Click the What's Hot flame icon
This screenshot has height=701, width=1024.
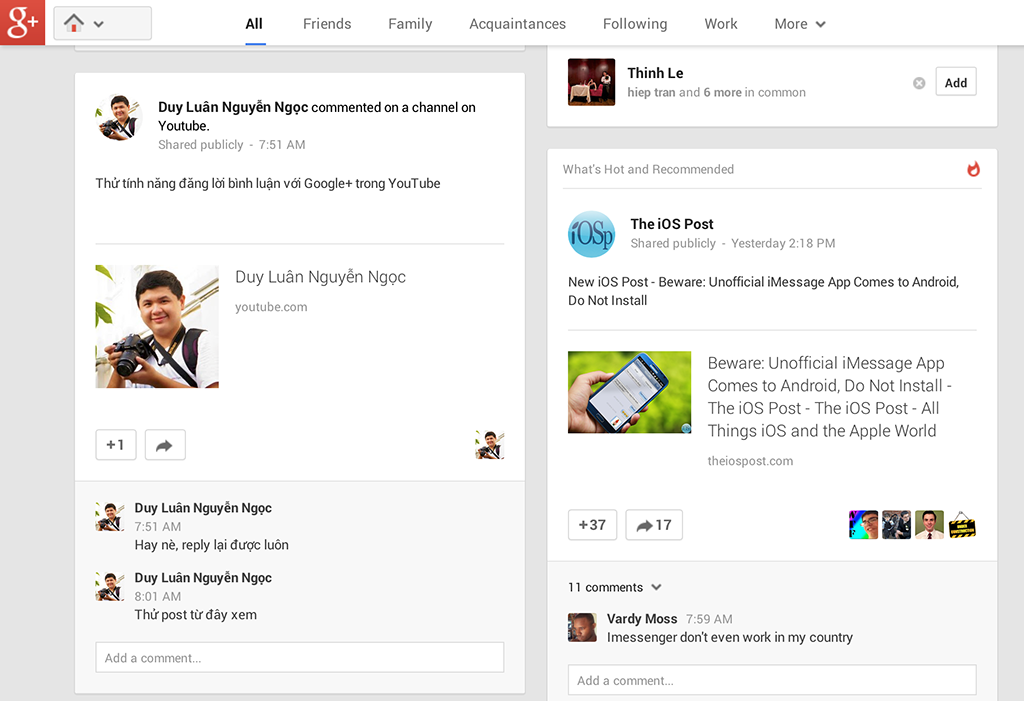(973, 169)
